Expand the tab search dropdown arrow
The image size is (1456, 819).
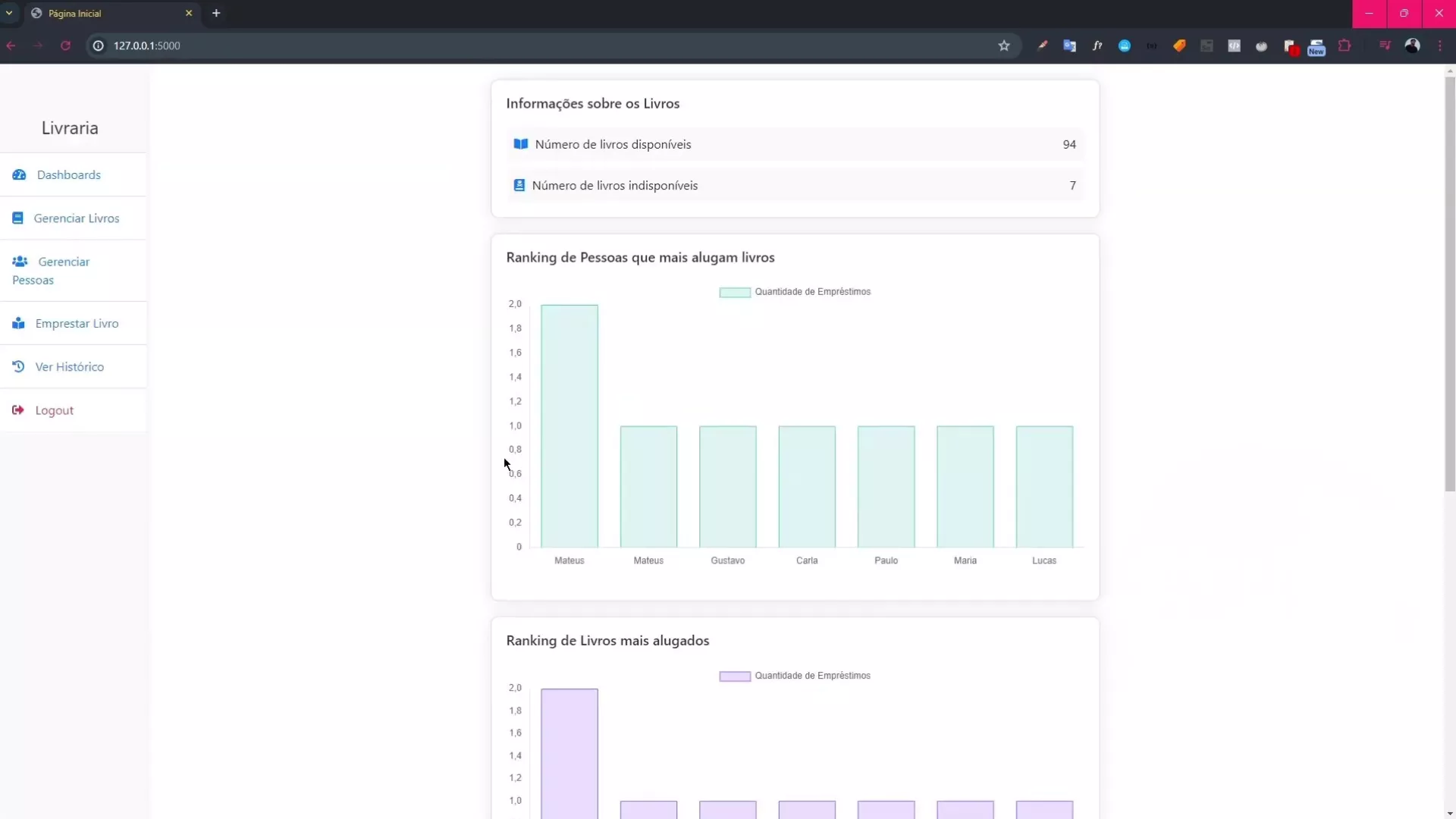9,13
